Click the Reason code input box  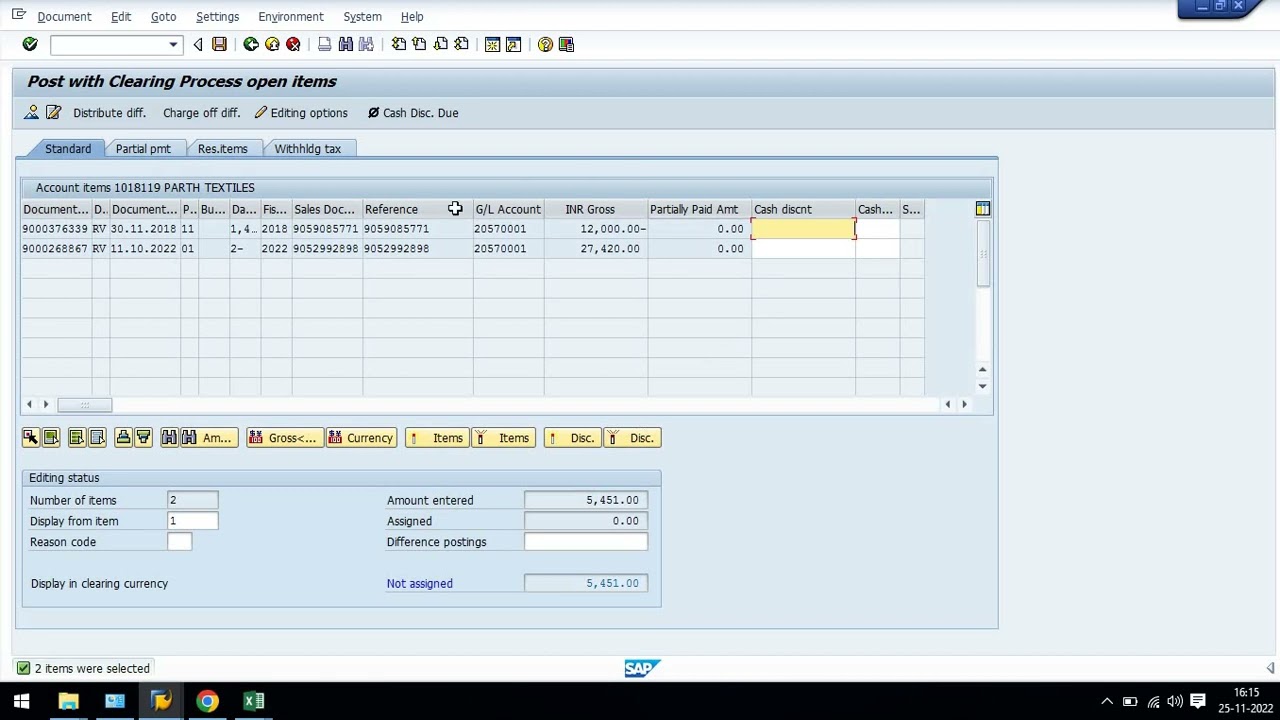coord(179,542)
